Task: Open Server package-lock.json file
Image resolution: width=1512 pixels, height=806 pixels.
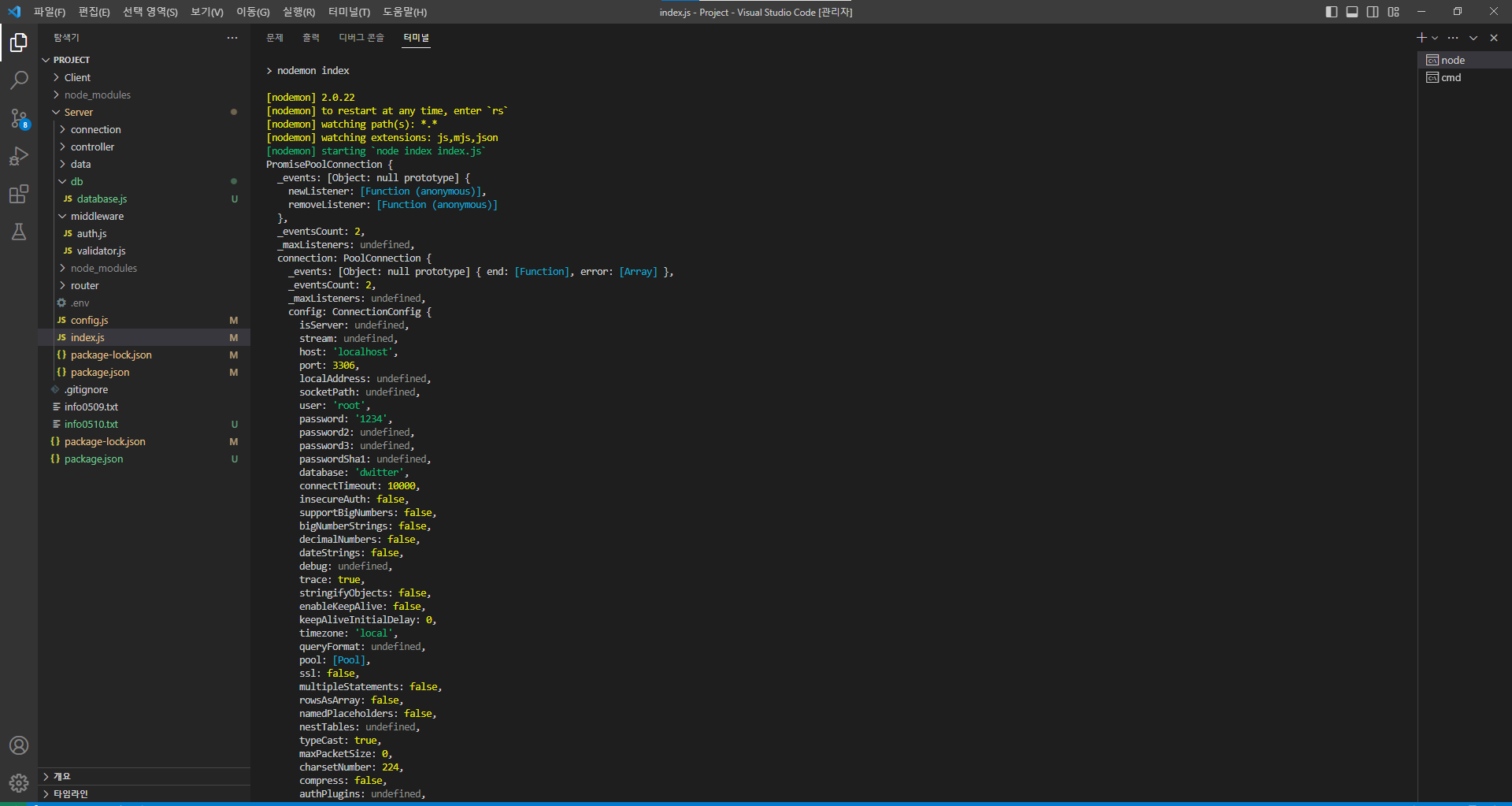Action: tap(144, 355)
